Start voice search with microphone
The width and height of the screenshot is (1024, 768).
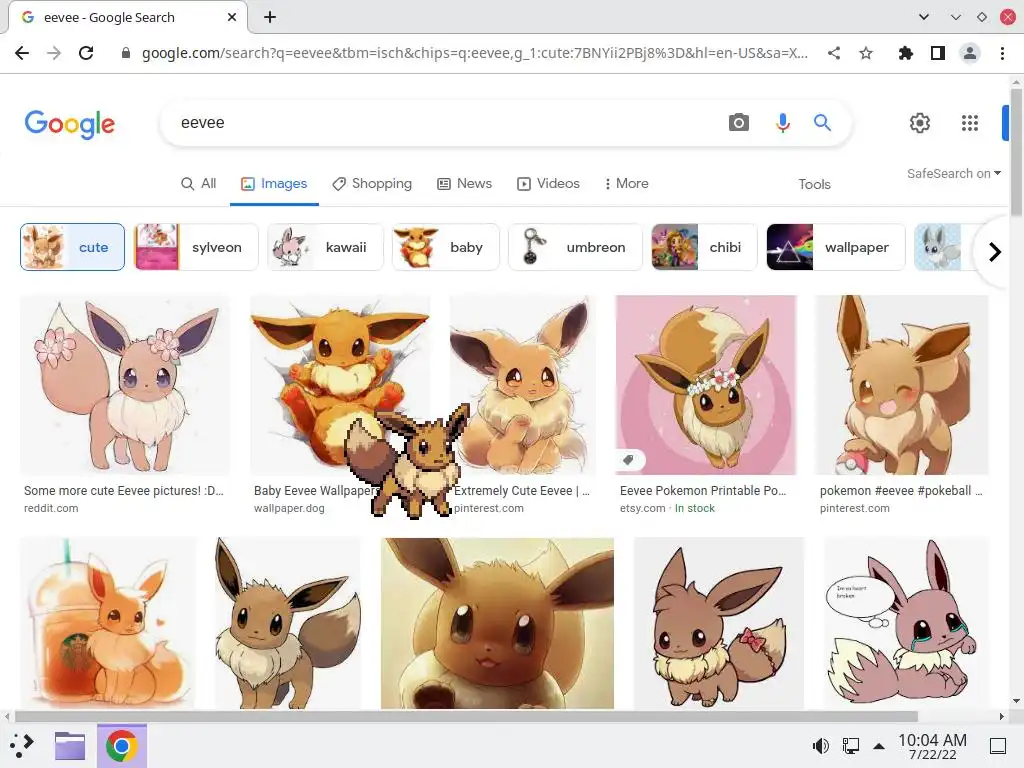(x=782, y=122)
